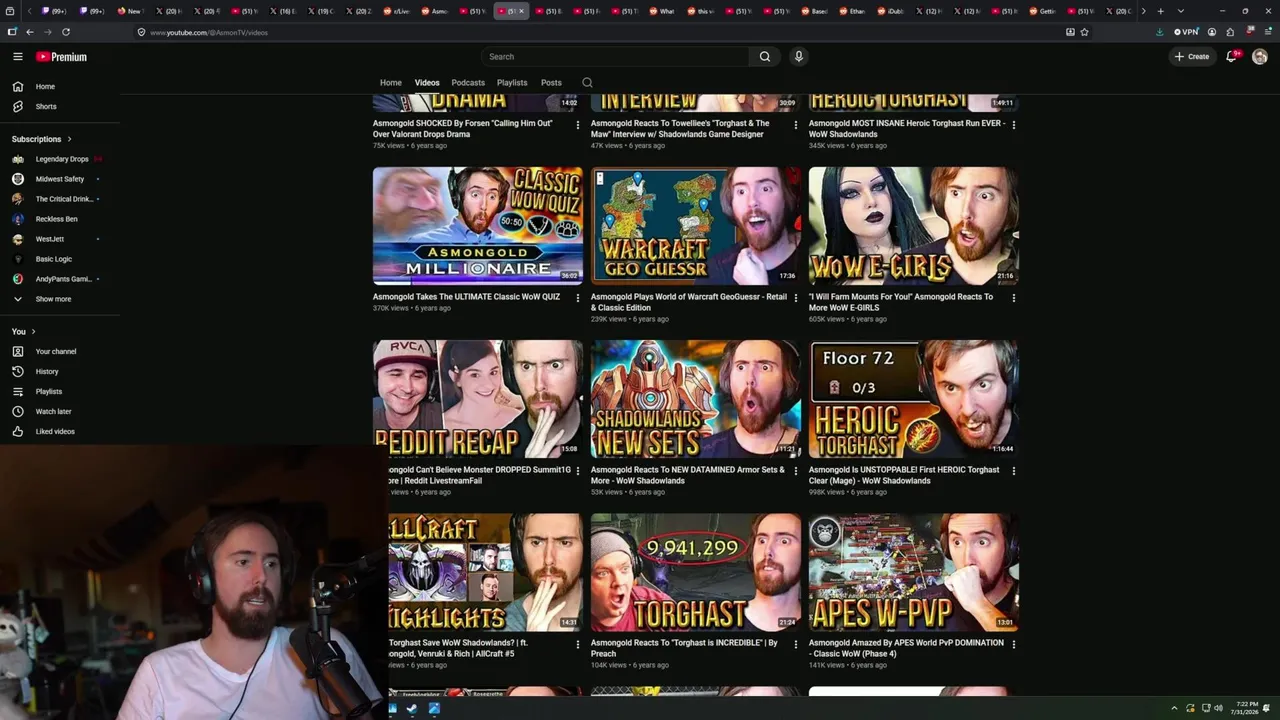Switch to the Podcasts tab
The image size is (1280, 720).
click(468, 83)
